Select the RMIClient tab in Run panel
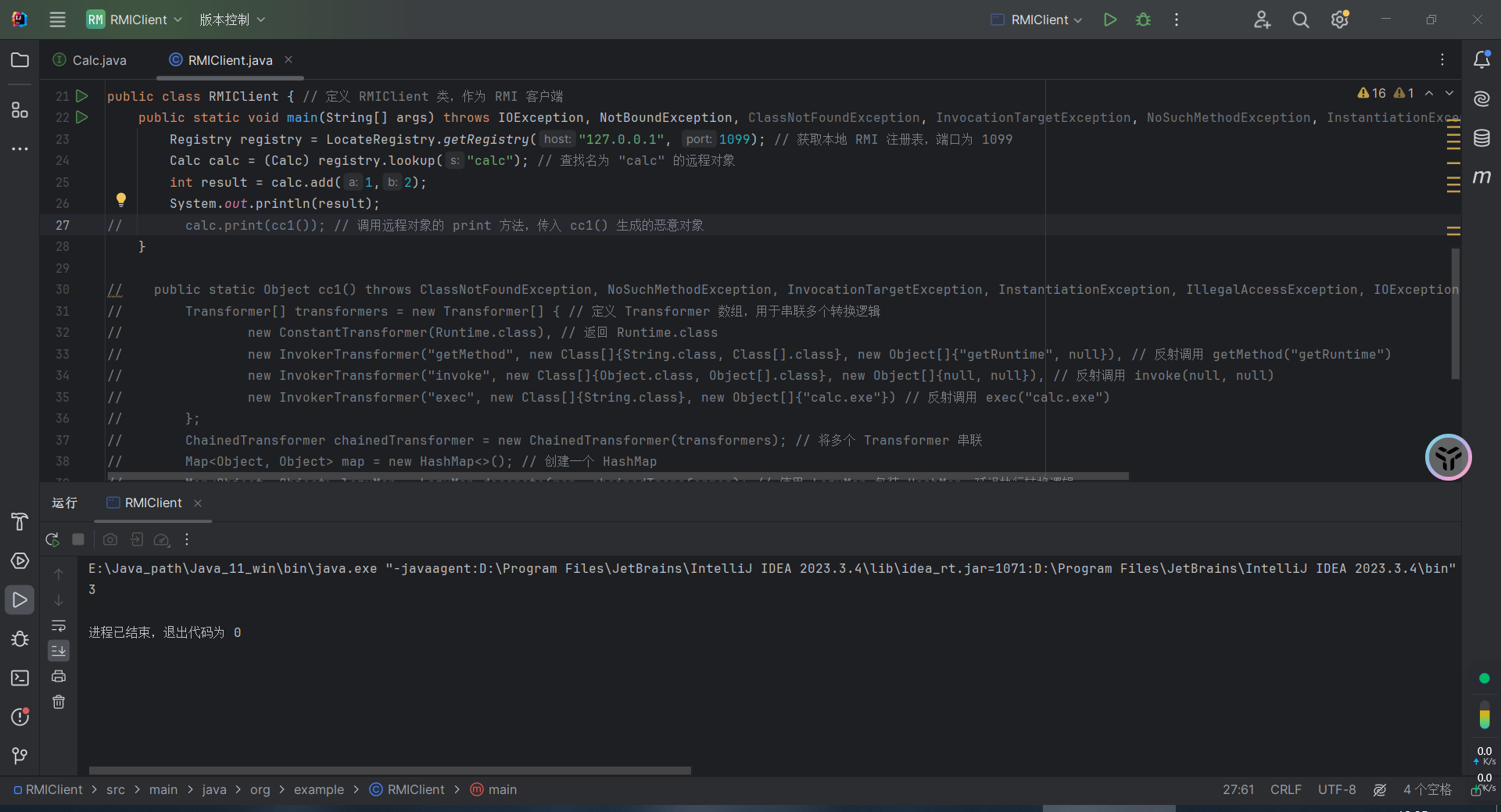 click(152, 503)
